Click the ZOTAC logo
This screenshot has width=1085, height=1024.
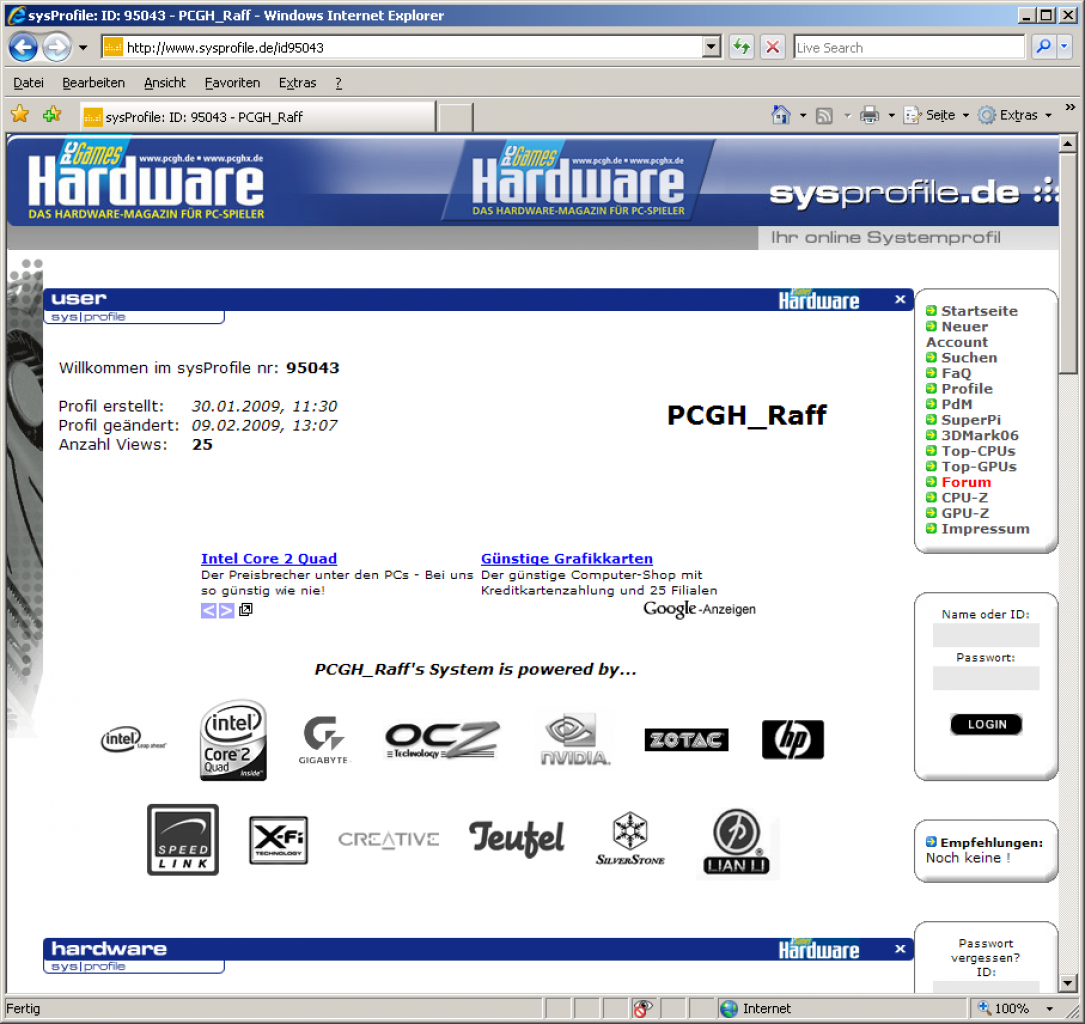[x=686, y=740]
